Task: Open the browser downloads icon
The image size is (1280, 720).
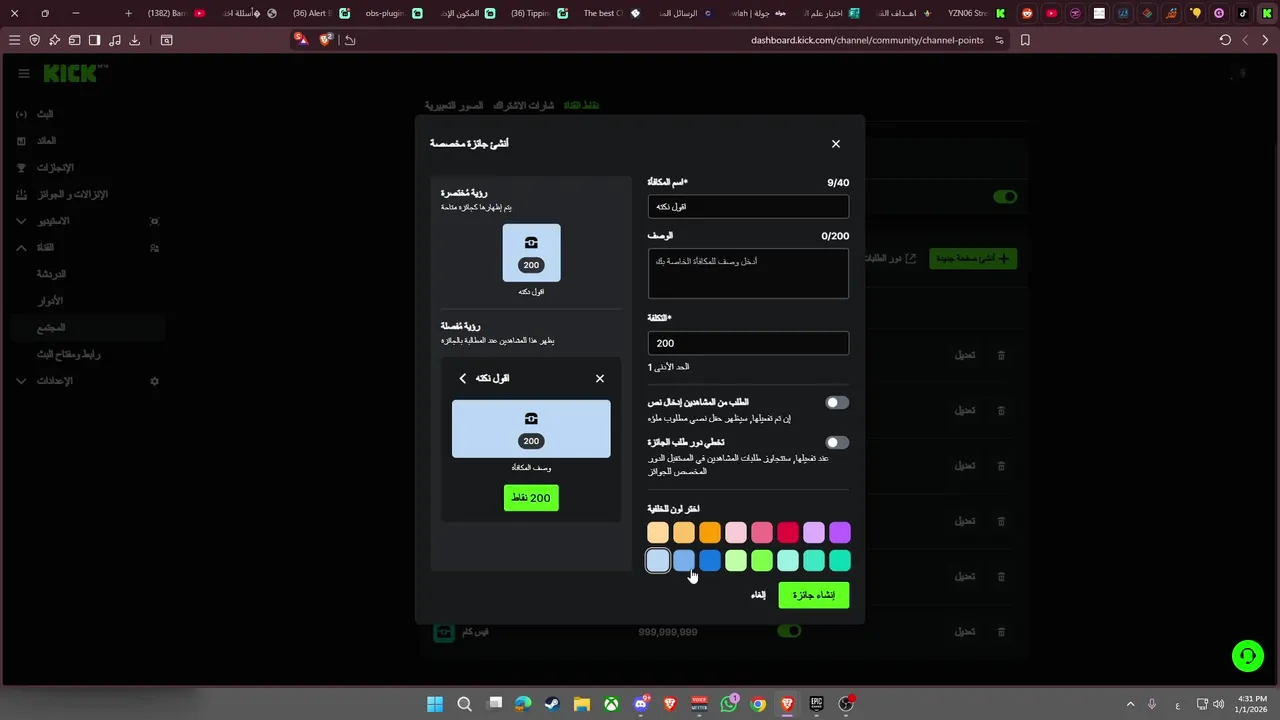Action: [135, 40]
